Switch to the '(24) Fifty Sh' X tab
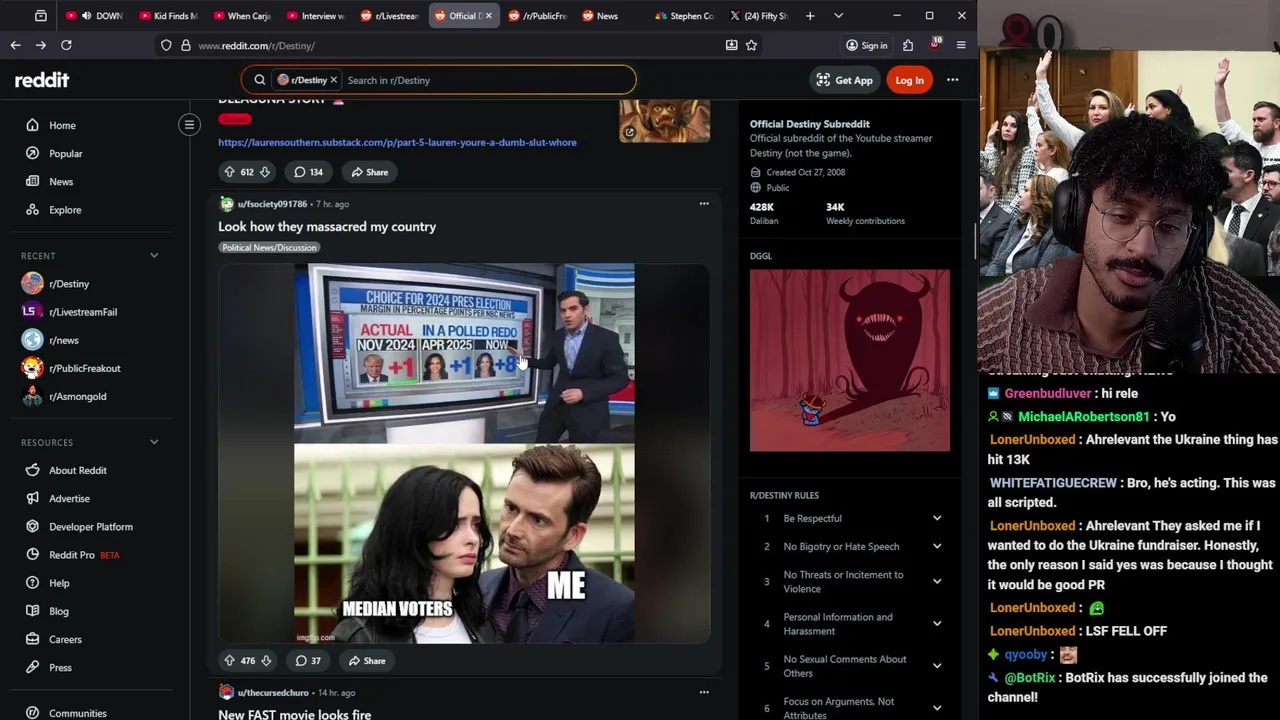Image resolution: width=1280 pixels, height=720 pixels. pos(759,16)
